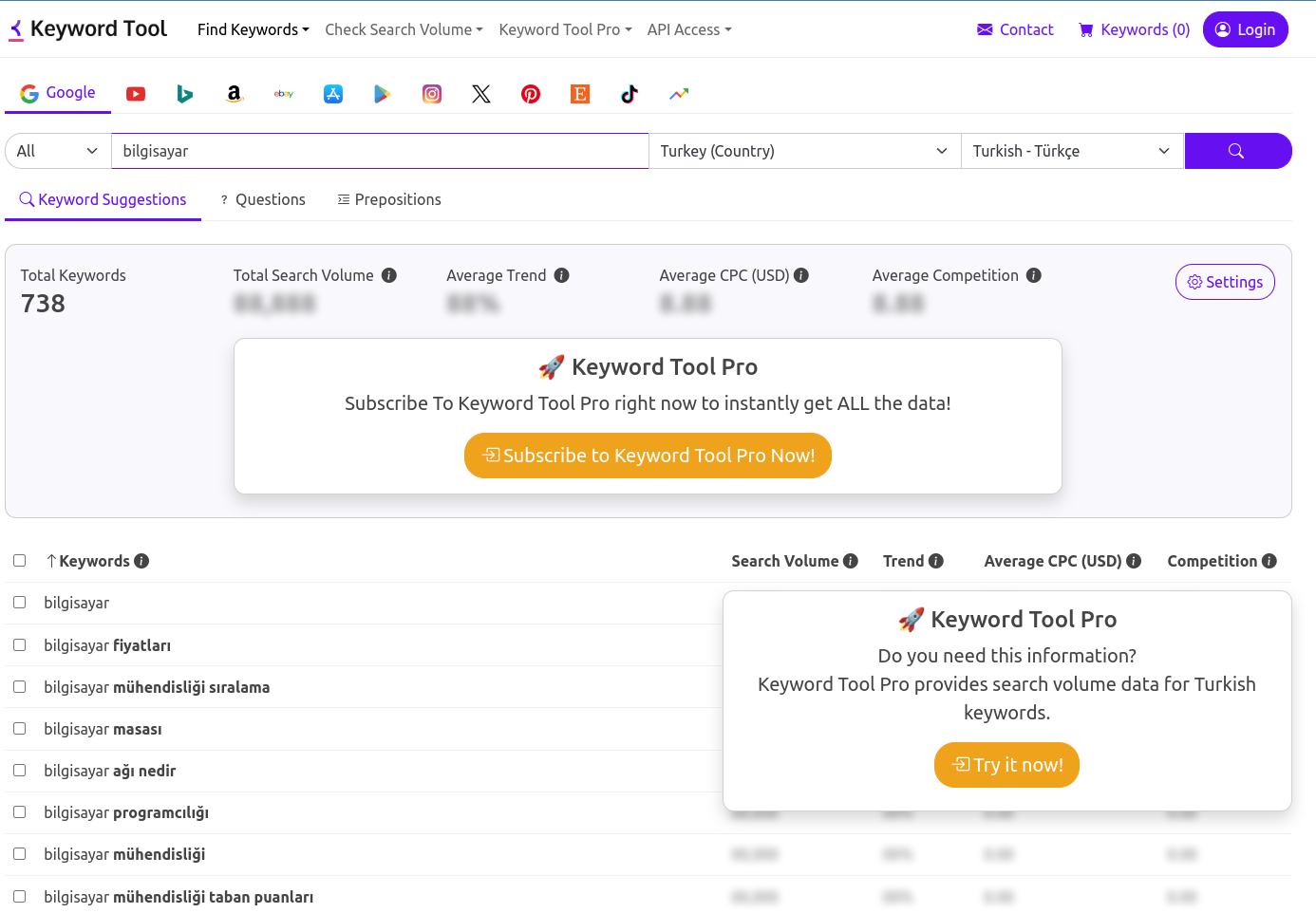Open the App Store platform icon

(333, 94)
